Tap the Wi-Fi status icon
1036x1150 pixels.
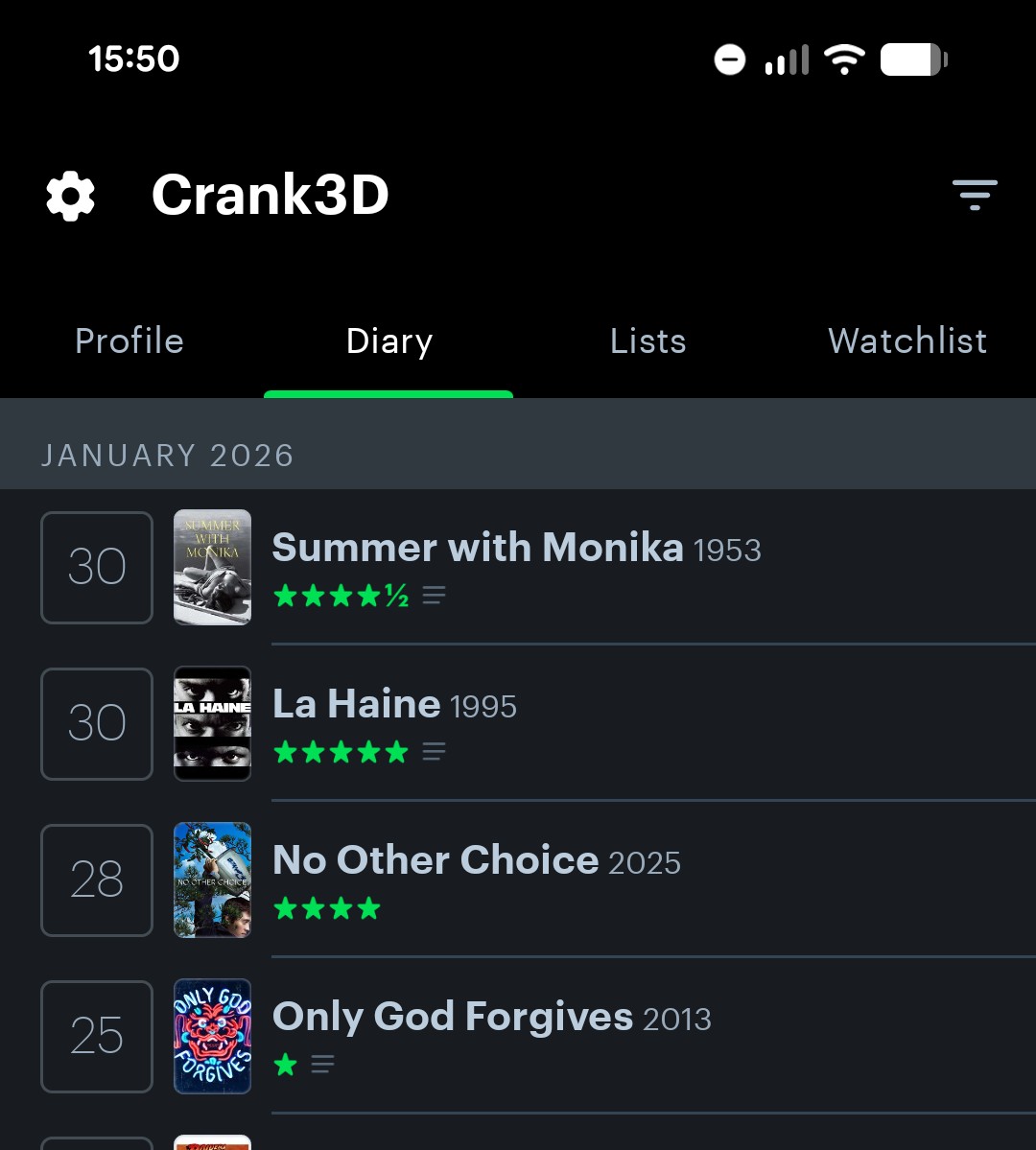pos(844,59)
